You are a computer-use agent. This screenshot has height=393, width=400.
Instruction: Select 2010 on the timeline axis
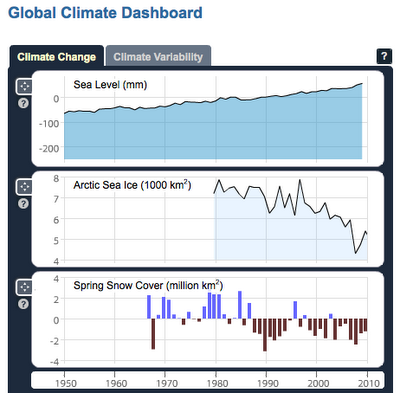pos(368,383)
